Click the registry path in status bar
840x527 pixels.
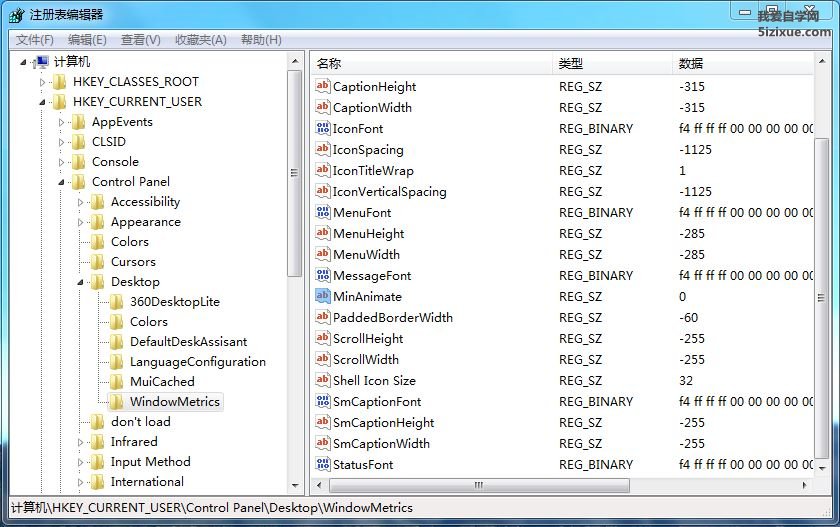(212, 508)
